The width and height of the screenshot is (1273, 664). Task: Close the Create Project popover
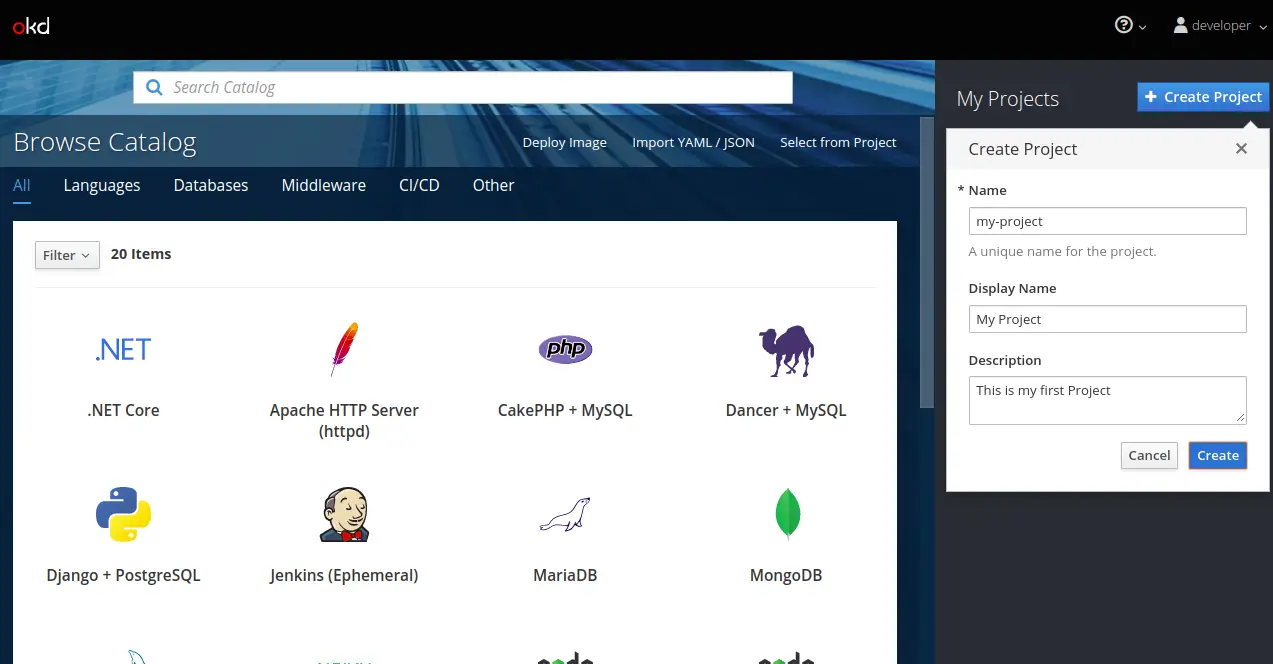(1241, 148)
